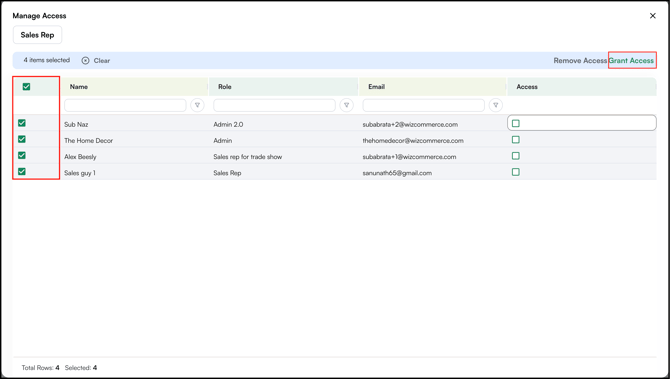670x379 pixels.
Task: Click the name cell Sub Naz
Action: click(x=76, y=124)
